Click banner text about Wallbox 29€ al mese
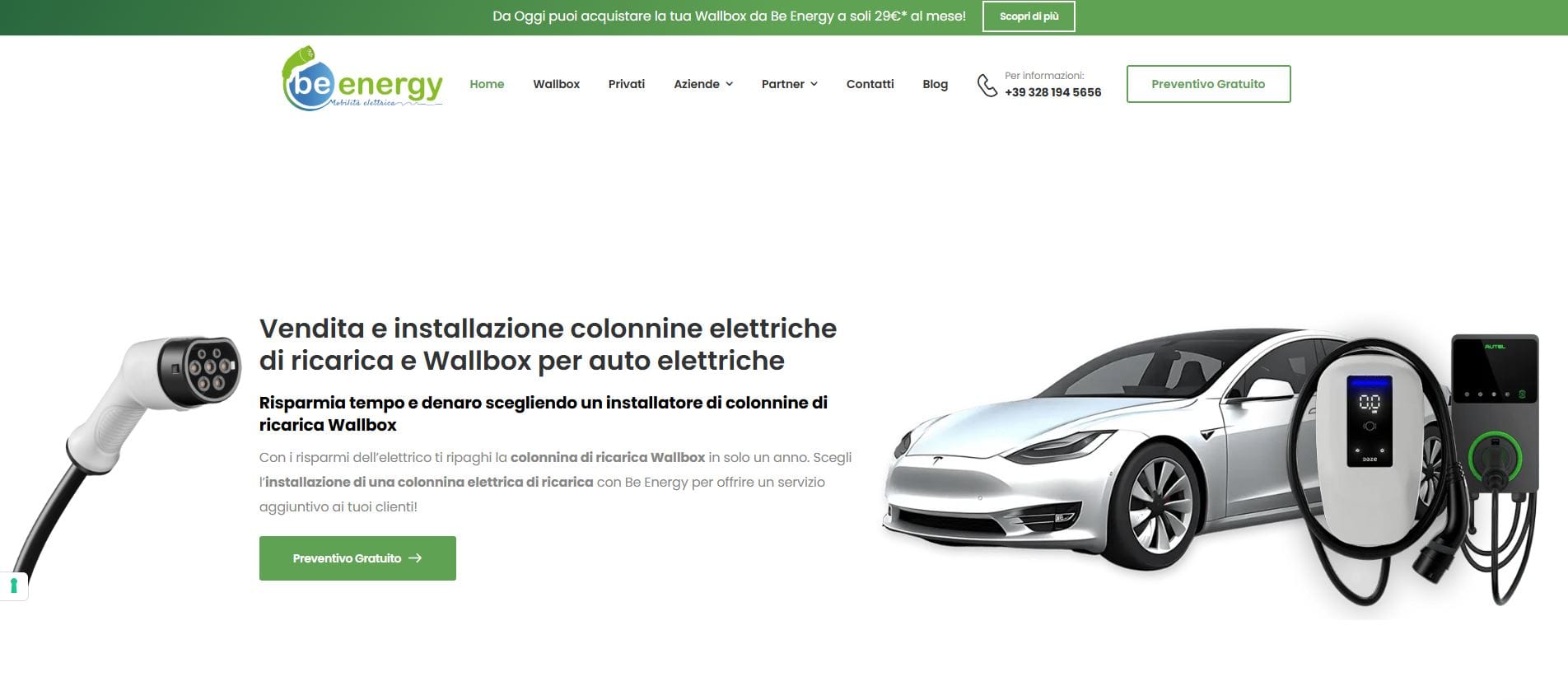Screen dimensions: 1568x700 729,16
